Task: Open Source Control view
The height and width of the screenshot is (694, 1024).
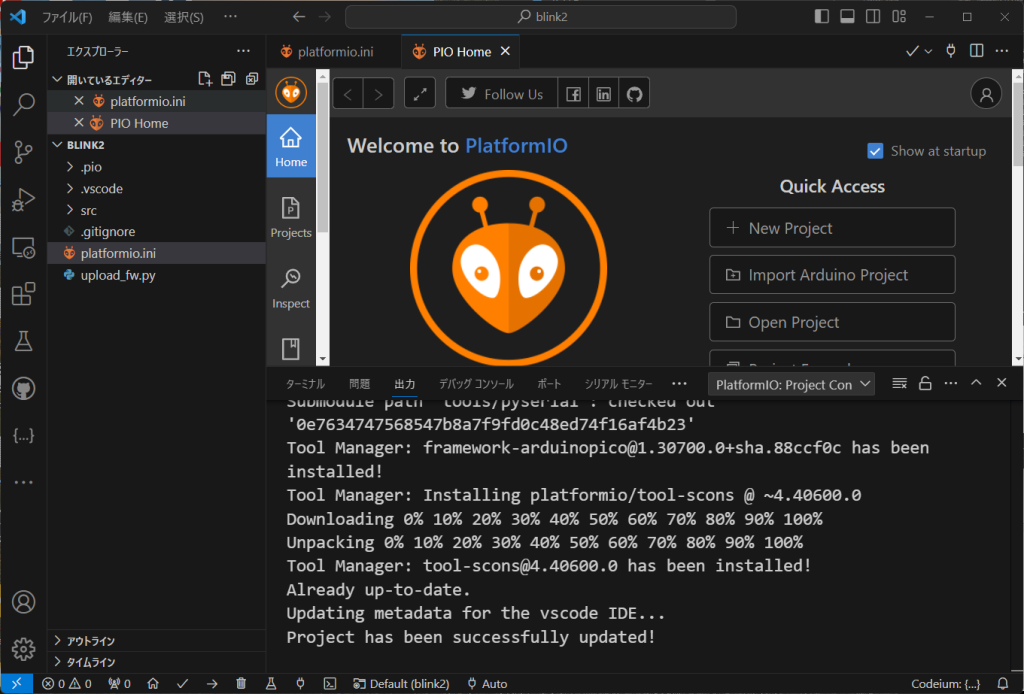Action: [x=24, y=152]
